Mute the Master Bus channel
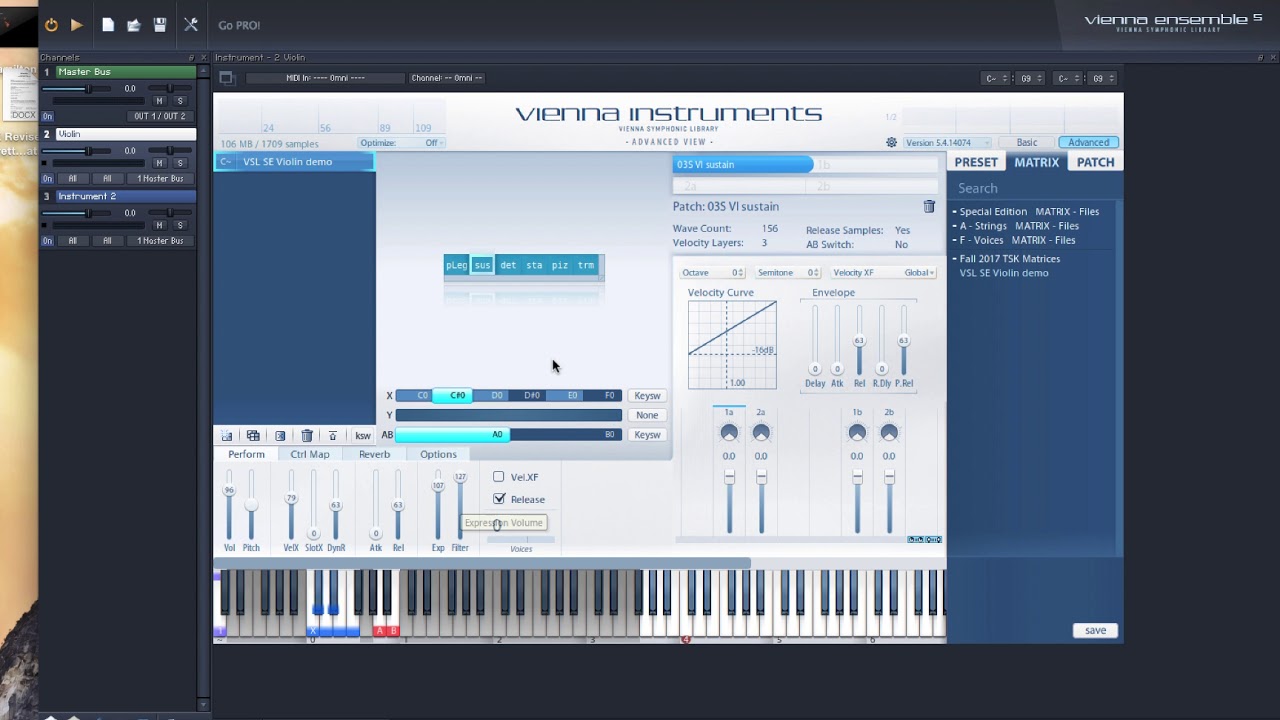The width and height of the screenshot is (1280, 720). pos(159,101)
